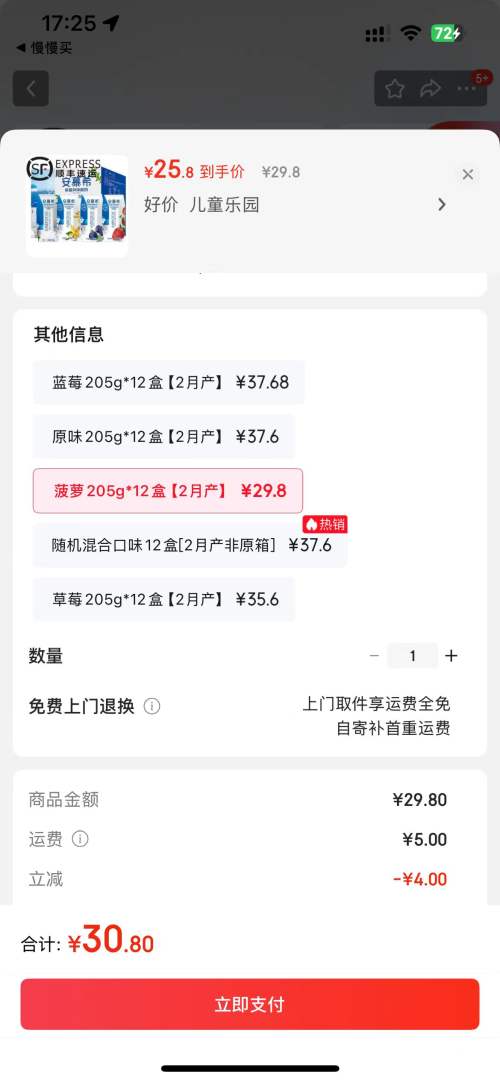Tap the 立即支付 pay button

pos(250,1004)
